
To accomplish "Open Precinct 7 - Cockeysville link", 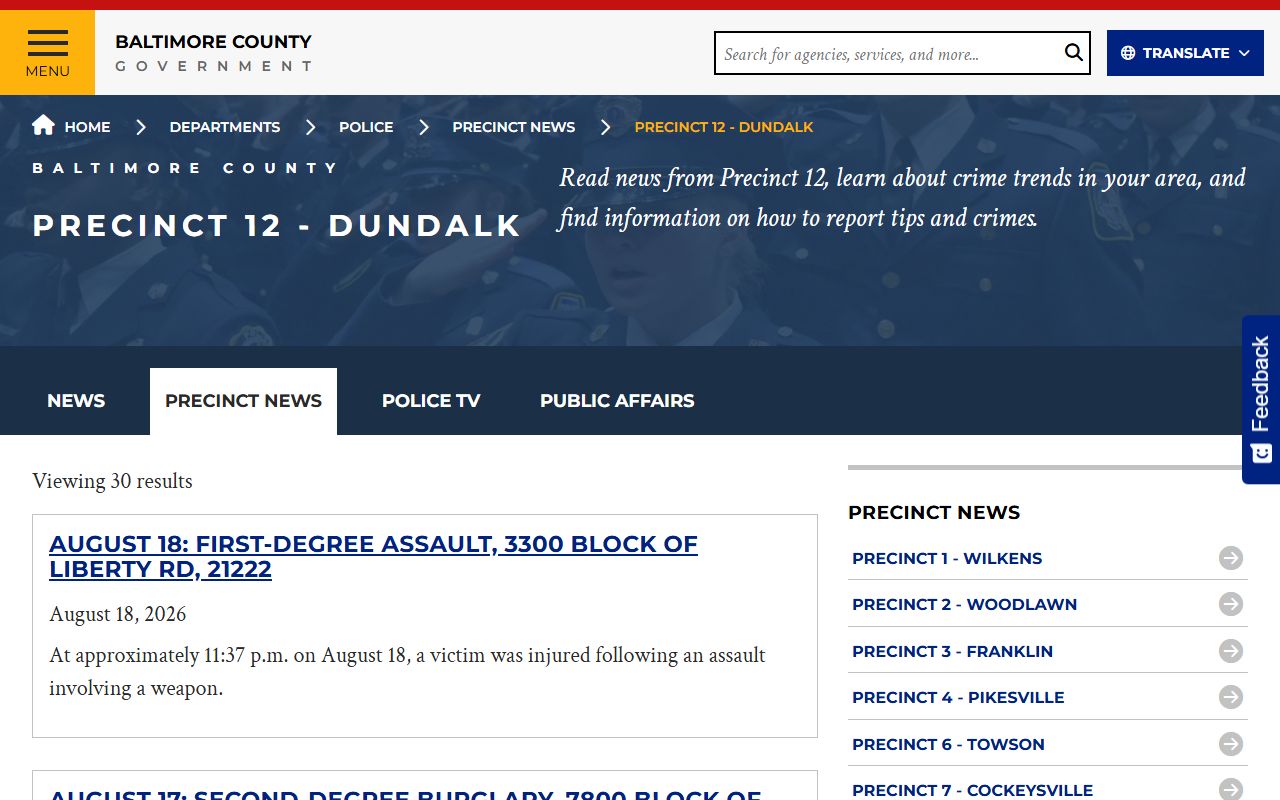I will (972, 790).
